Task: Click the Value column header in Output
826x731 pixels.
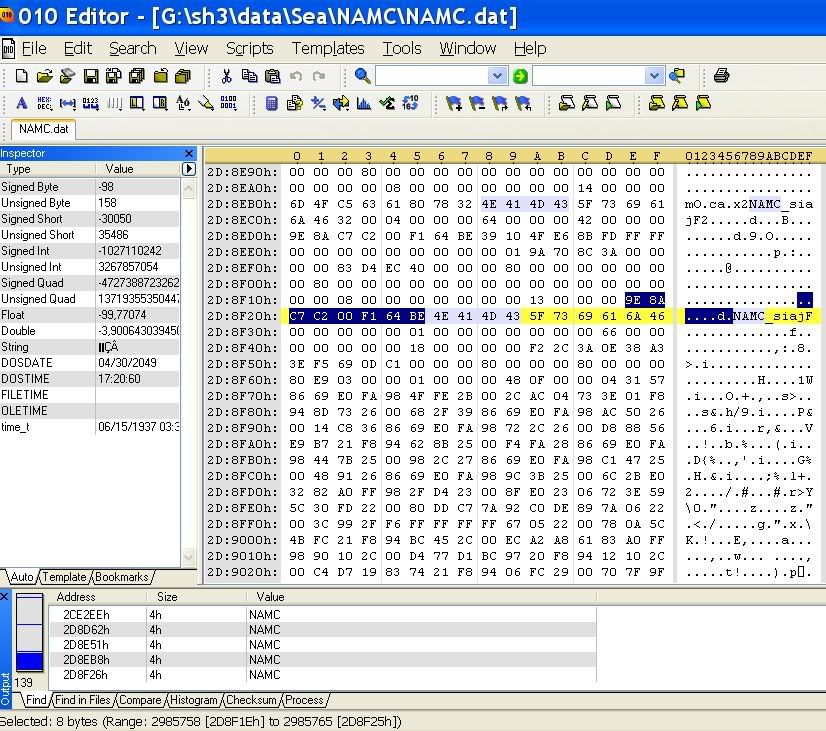Action: pos(270,597)
